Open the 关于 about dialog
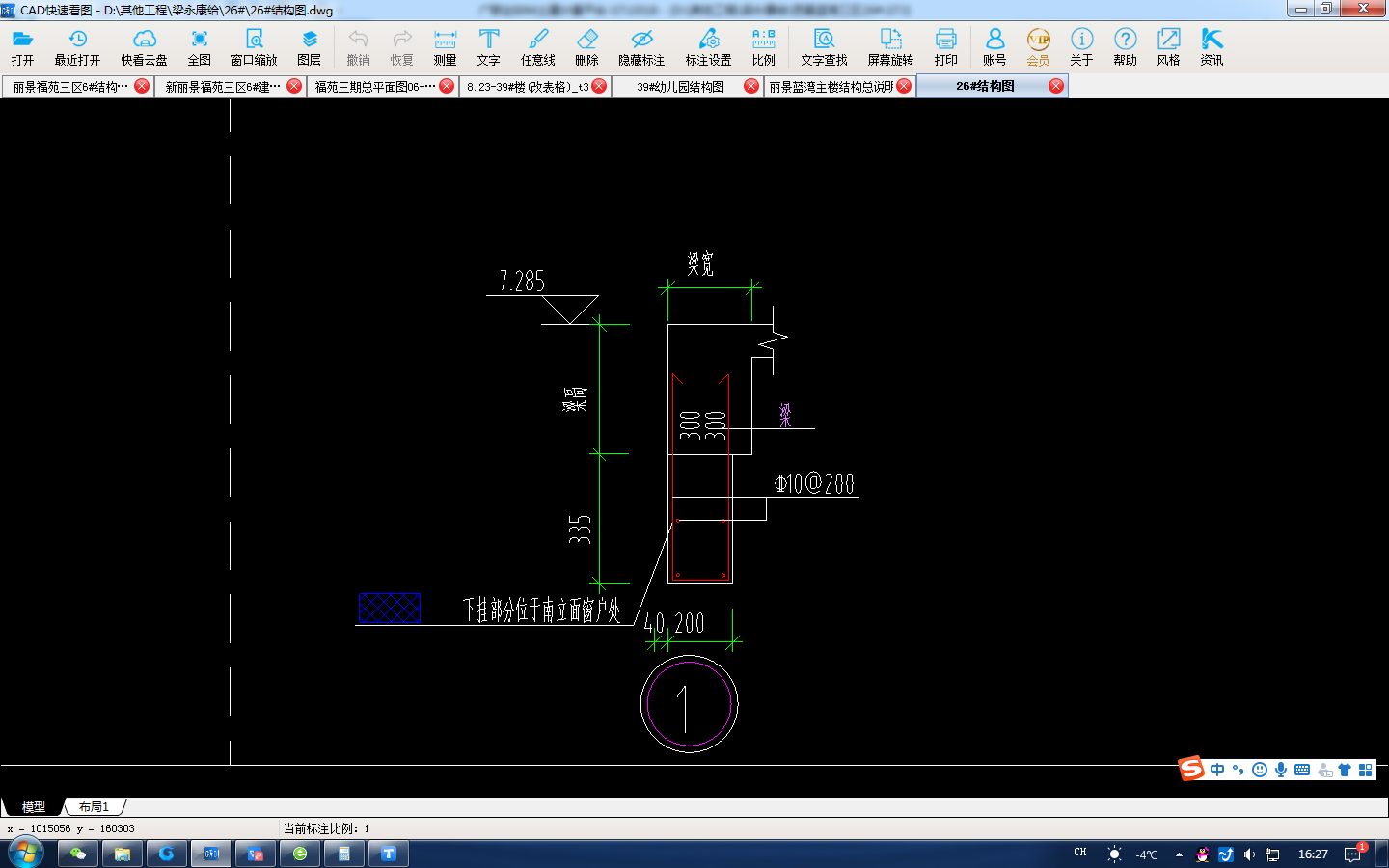 pyautogui.click(x=1081, y=46)
